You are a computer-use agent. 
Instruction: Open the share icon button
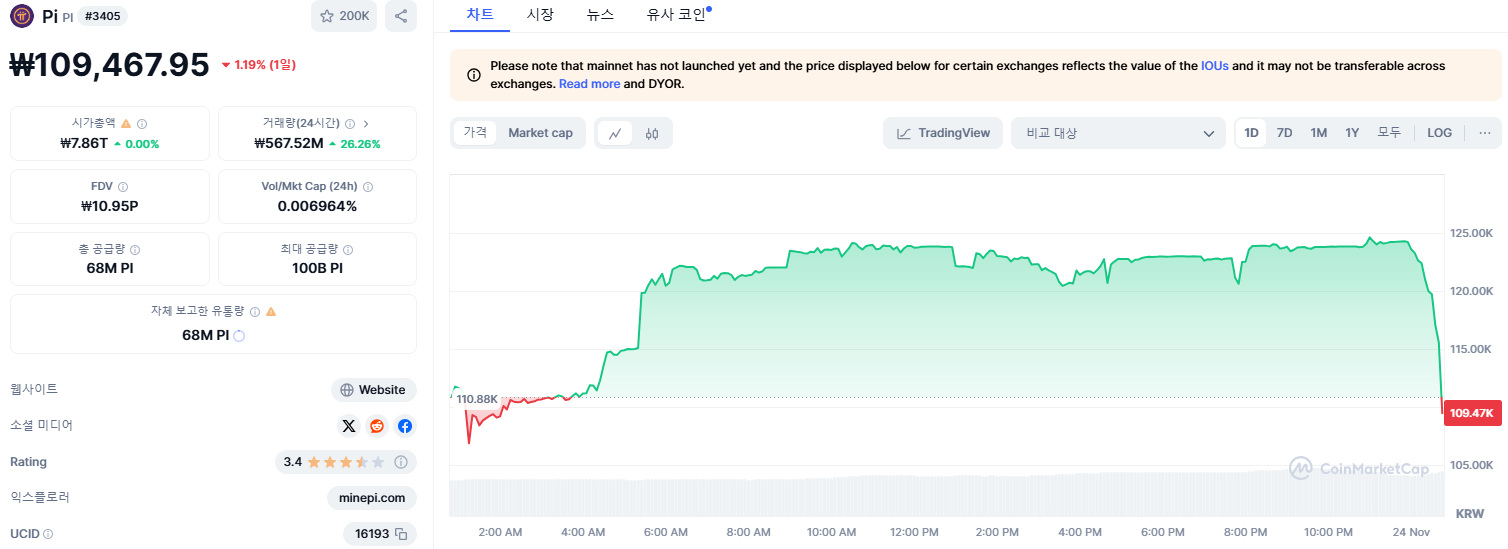(401, 16)
